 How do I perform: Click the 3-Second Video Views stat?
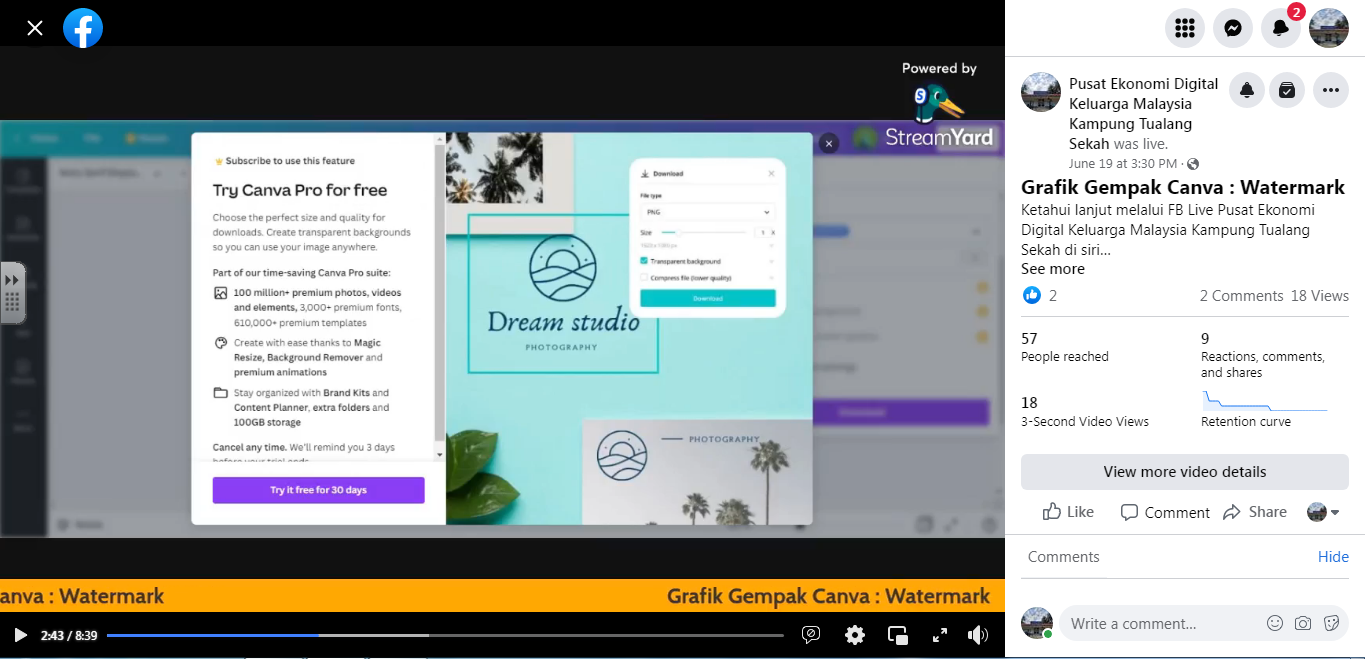click(x=1085, y=411)
